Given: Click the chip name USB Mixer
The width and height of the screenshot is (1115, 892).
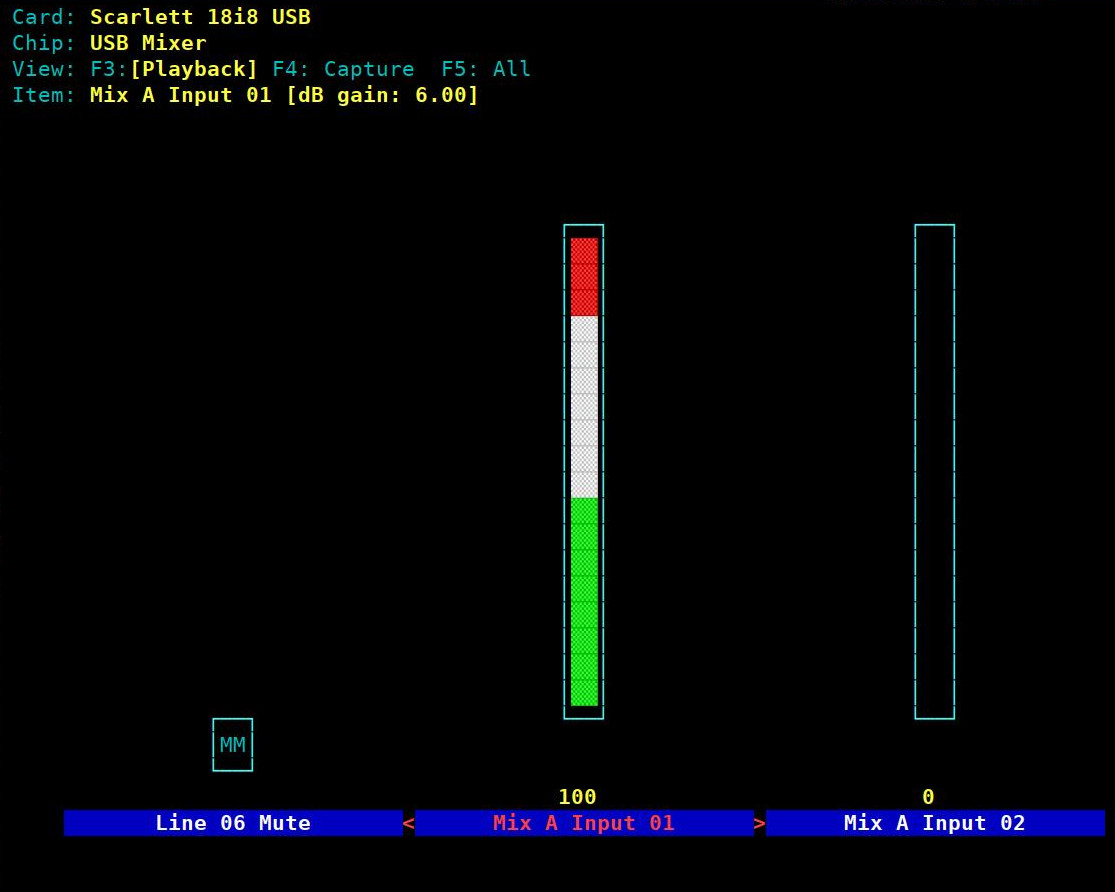Looking at the screenshot, I should (x=148, y=43).
